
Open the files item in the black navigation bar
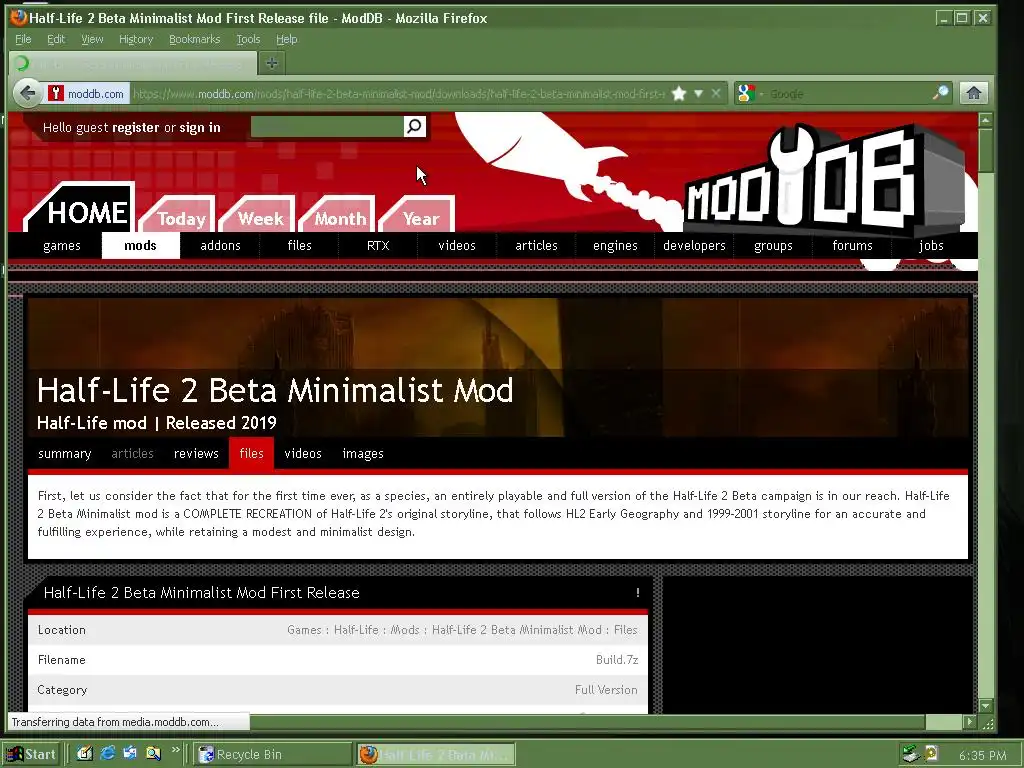coord(299,246)
